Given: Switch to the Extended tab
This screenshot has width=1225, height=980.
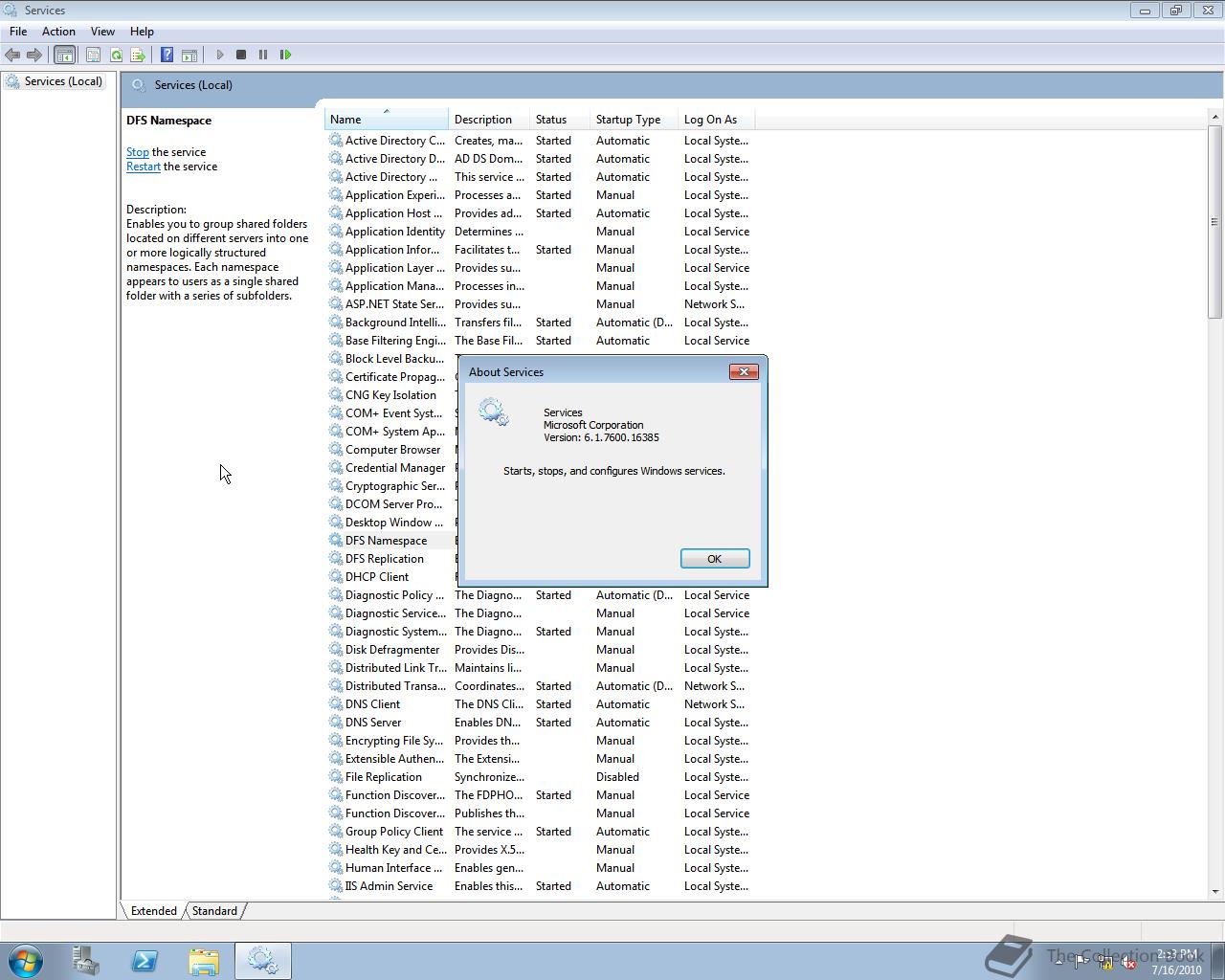Looking at the screenshot, I should [153, 911].
